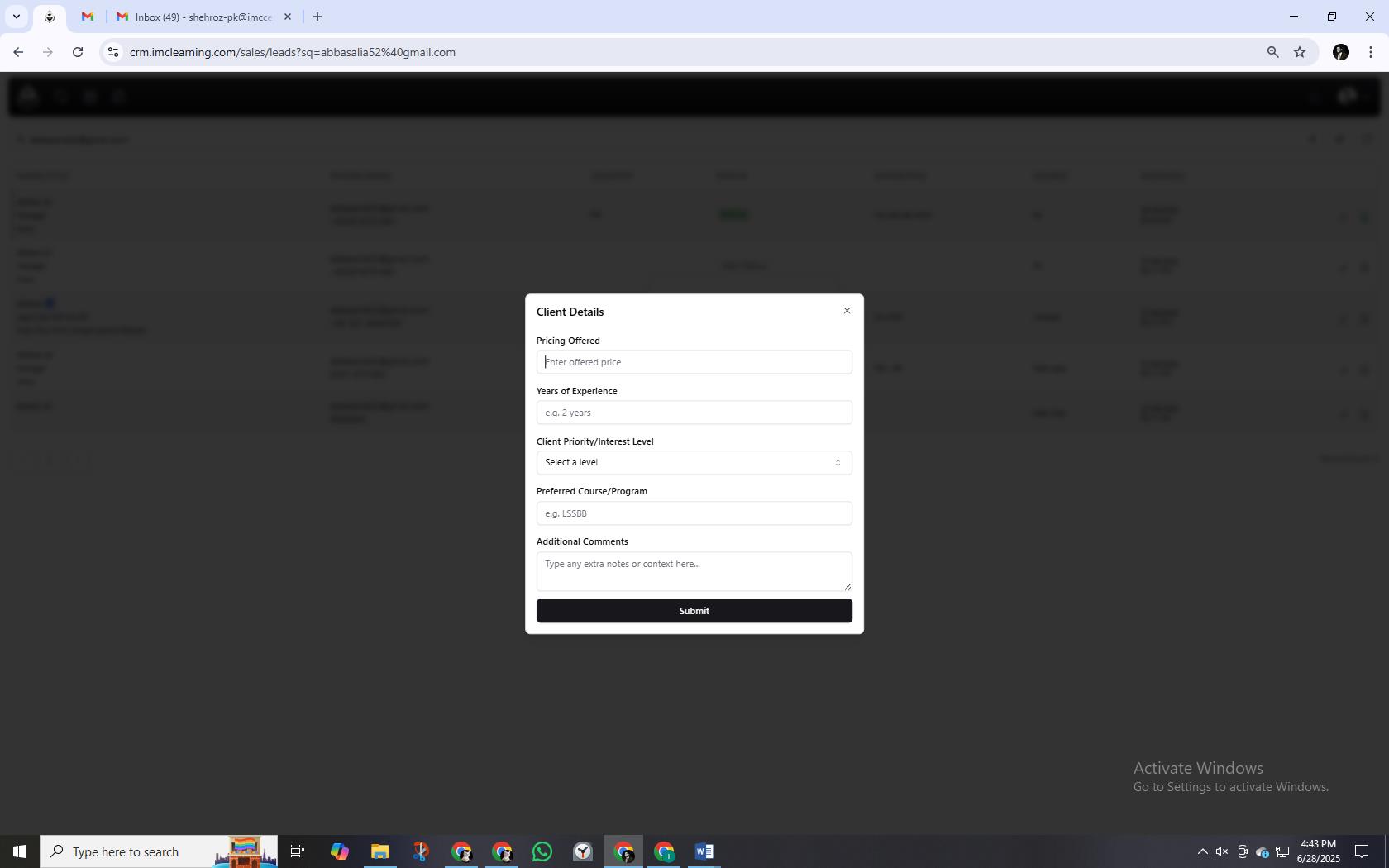
Task: Open the notifications action center
Action: pyautogui.click(x=1362, y=851)
